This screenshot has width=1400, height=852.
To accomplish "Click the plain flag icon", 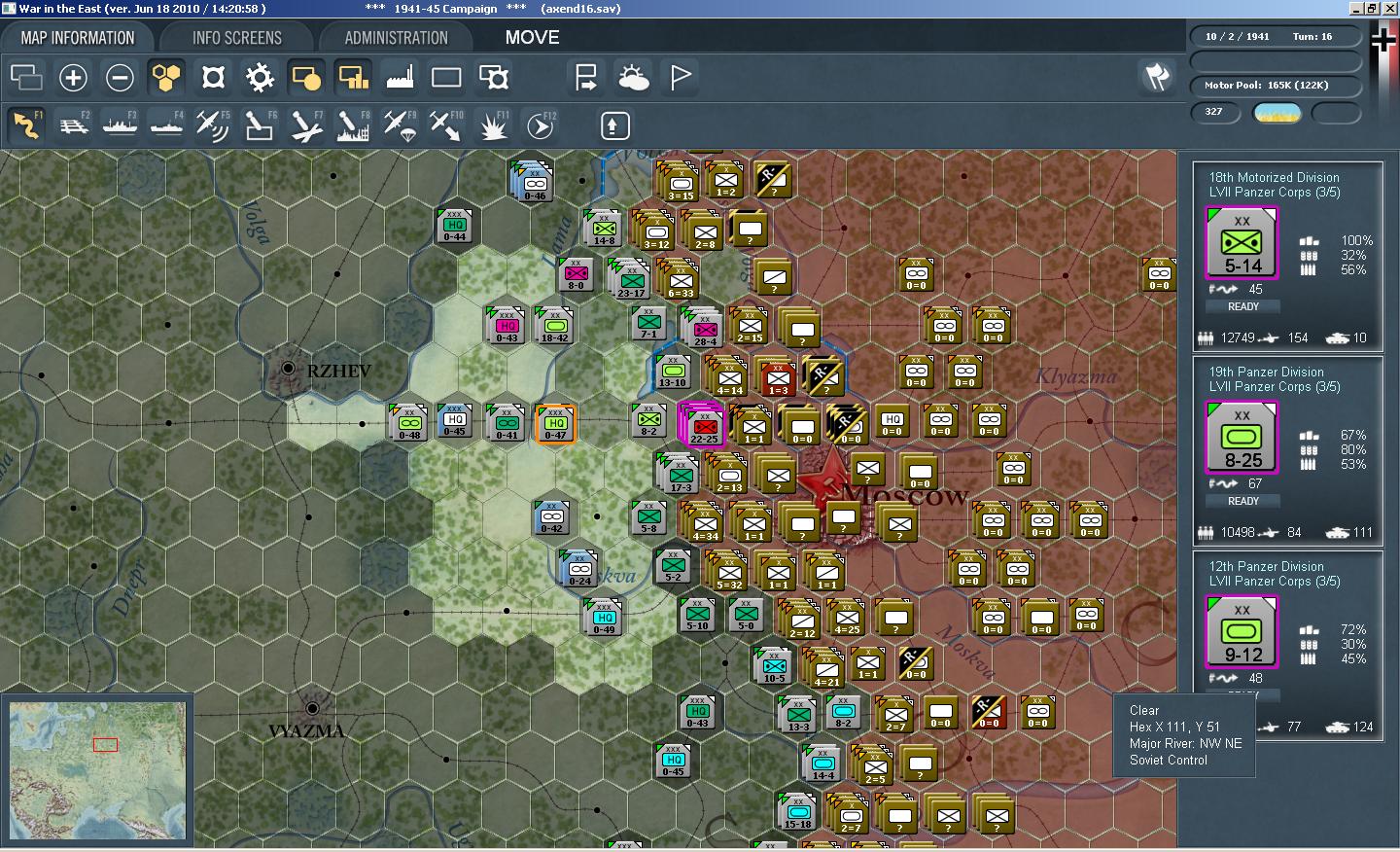I will pyautogui.click(x=680, y=77).
